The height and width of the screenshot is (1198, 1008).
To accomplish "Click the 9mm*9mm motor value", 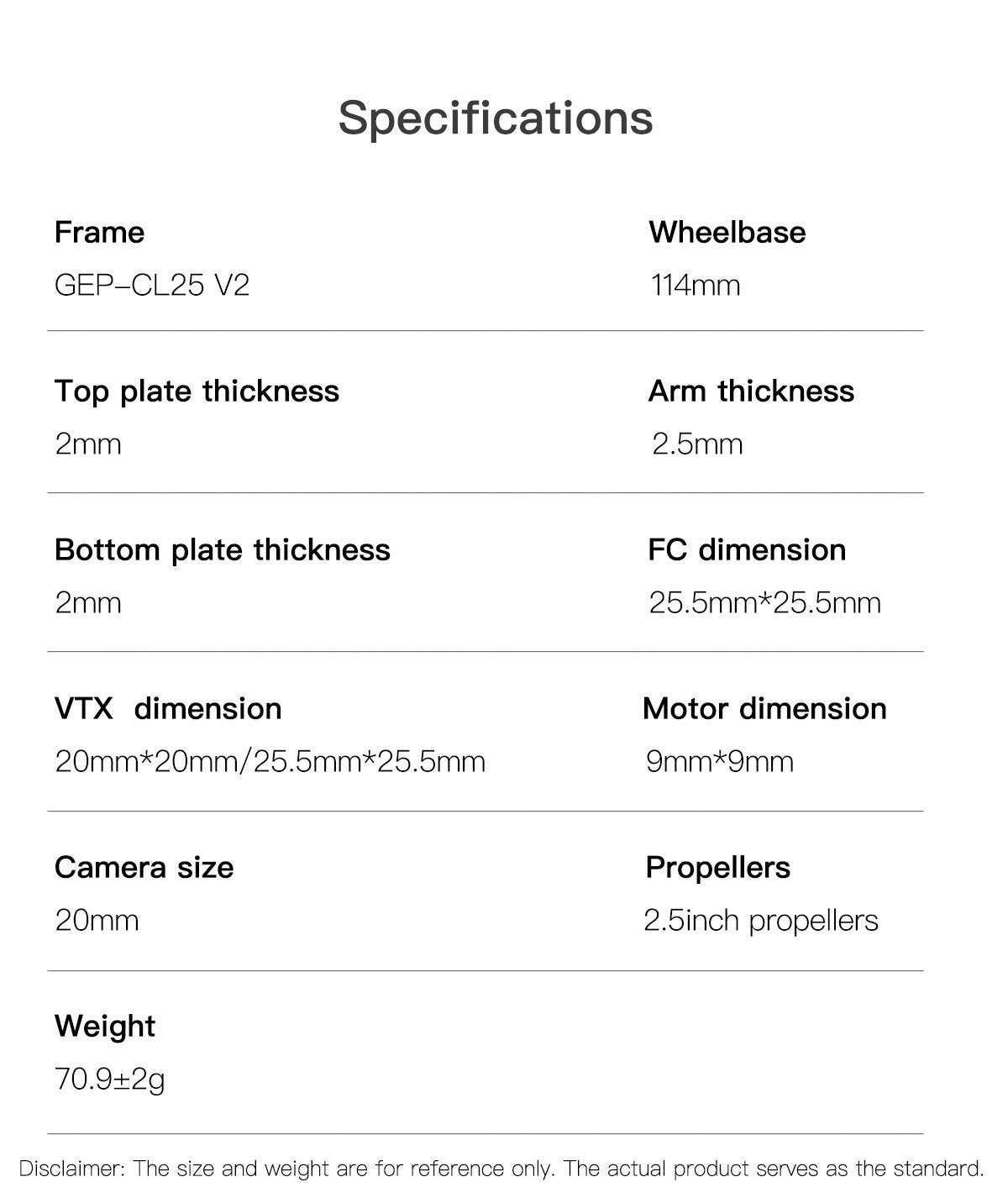I will coord(720,762).
